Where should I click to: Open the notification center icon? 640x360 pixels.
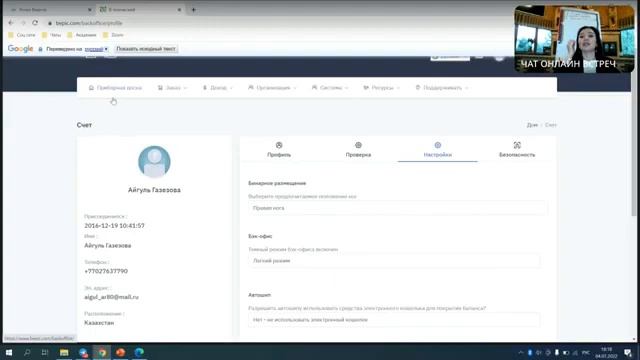click(628, 353)
